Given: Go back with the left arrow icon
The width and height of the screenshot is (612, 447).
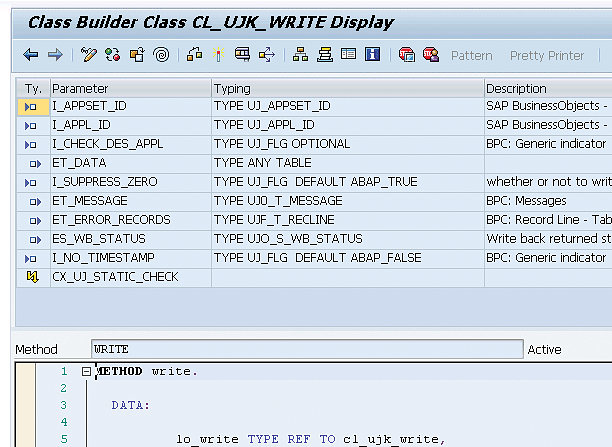Looking at the screenshot, I should pos(31,55).
